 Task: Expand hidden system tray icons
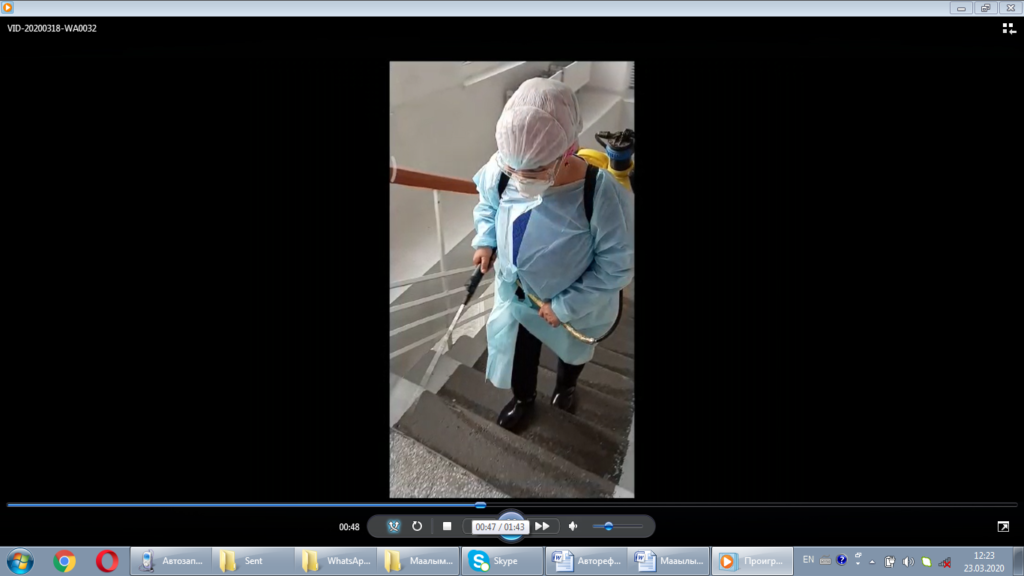[x=873, y=562]
